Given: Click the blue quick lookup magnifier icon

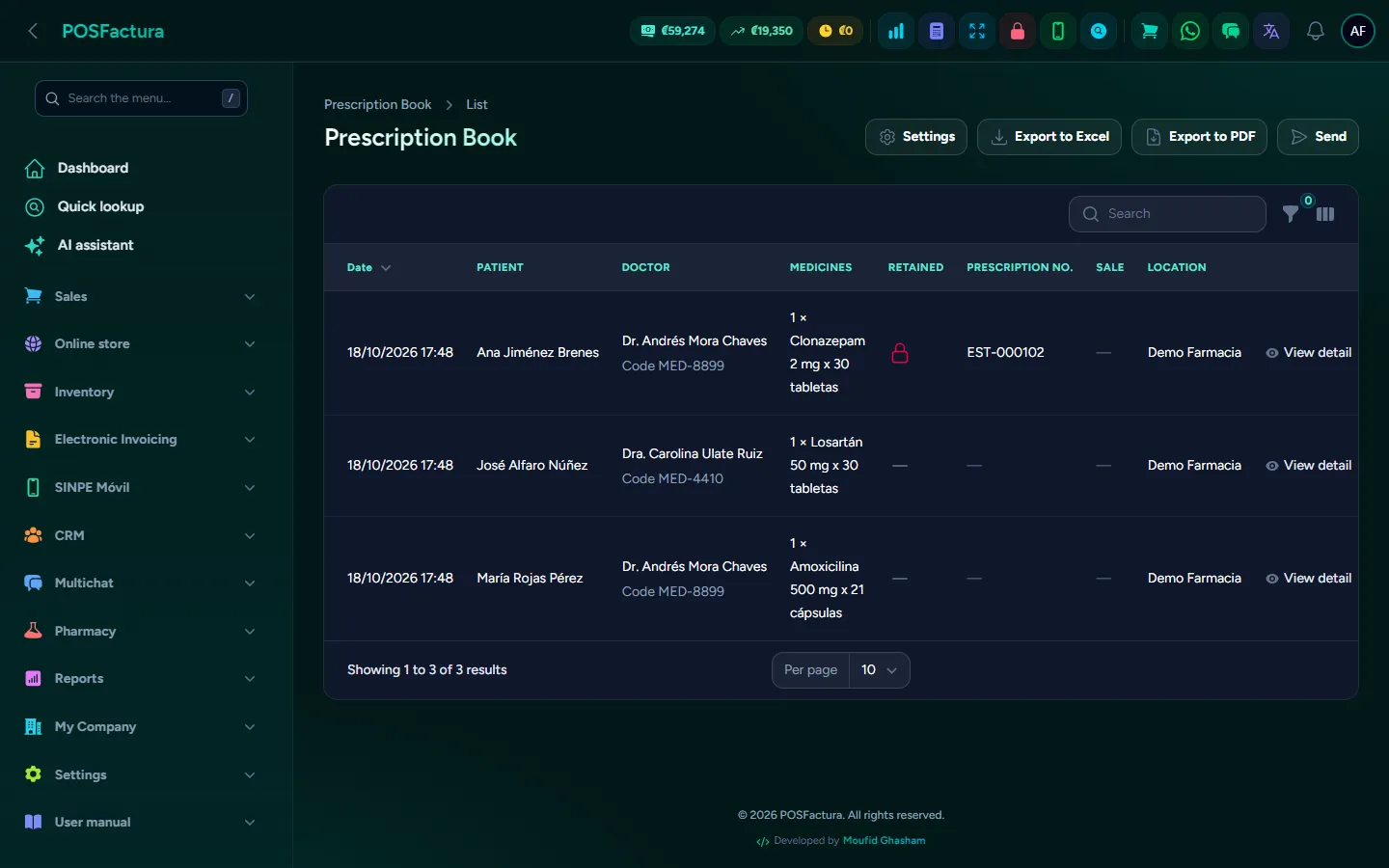Looking at the screenshot, I should [1099, 31].
